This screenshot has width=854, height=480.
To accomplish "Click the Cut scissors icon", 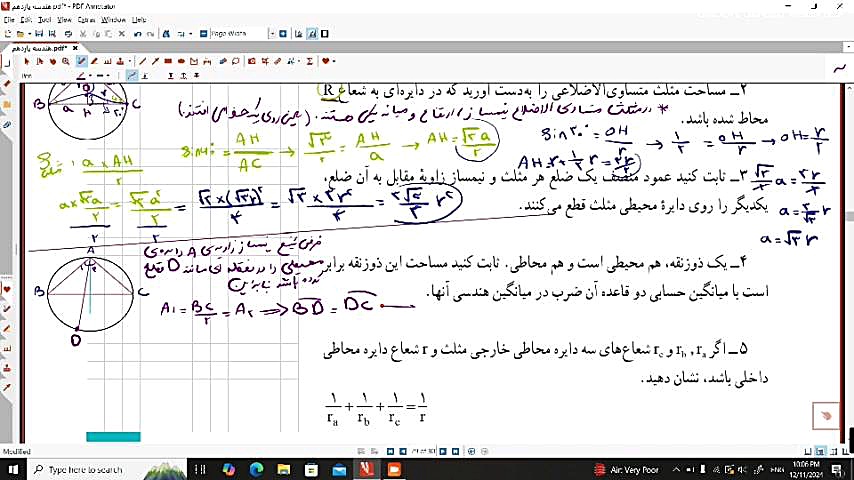I will [83, 34].
